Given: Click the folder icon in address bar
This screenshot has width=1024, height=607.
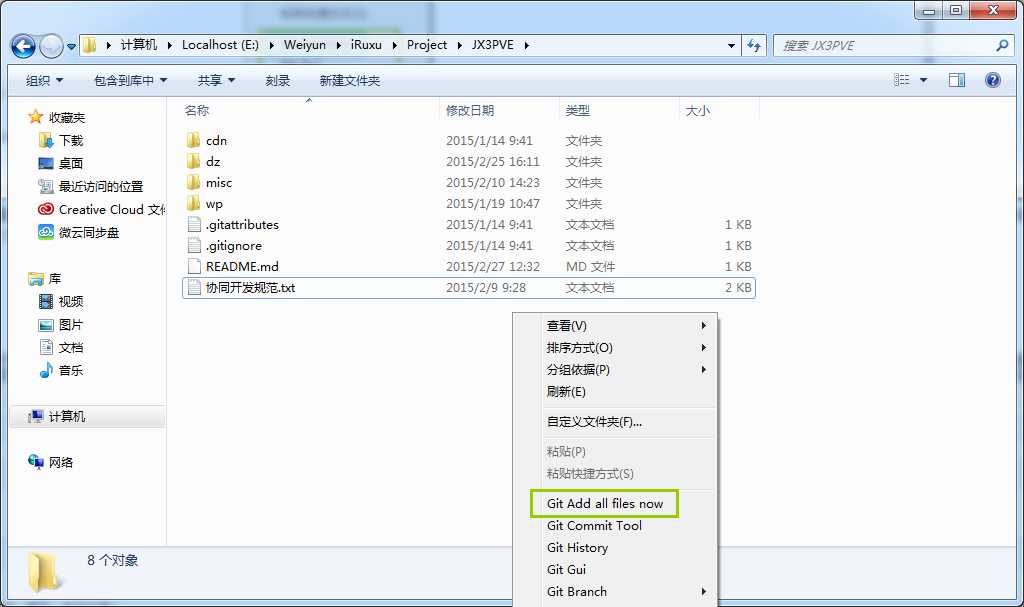Looking at the screenshot, I should pyautogui.click(x=90, y=45).
